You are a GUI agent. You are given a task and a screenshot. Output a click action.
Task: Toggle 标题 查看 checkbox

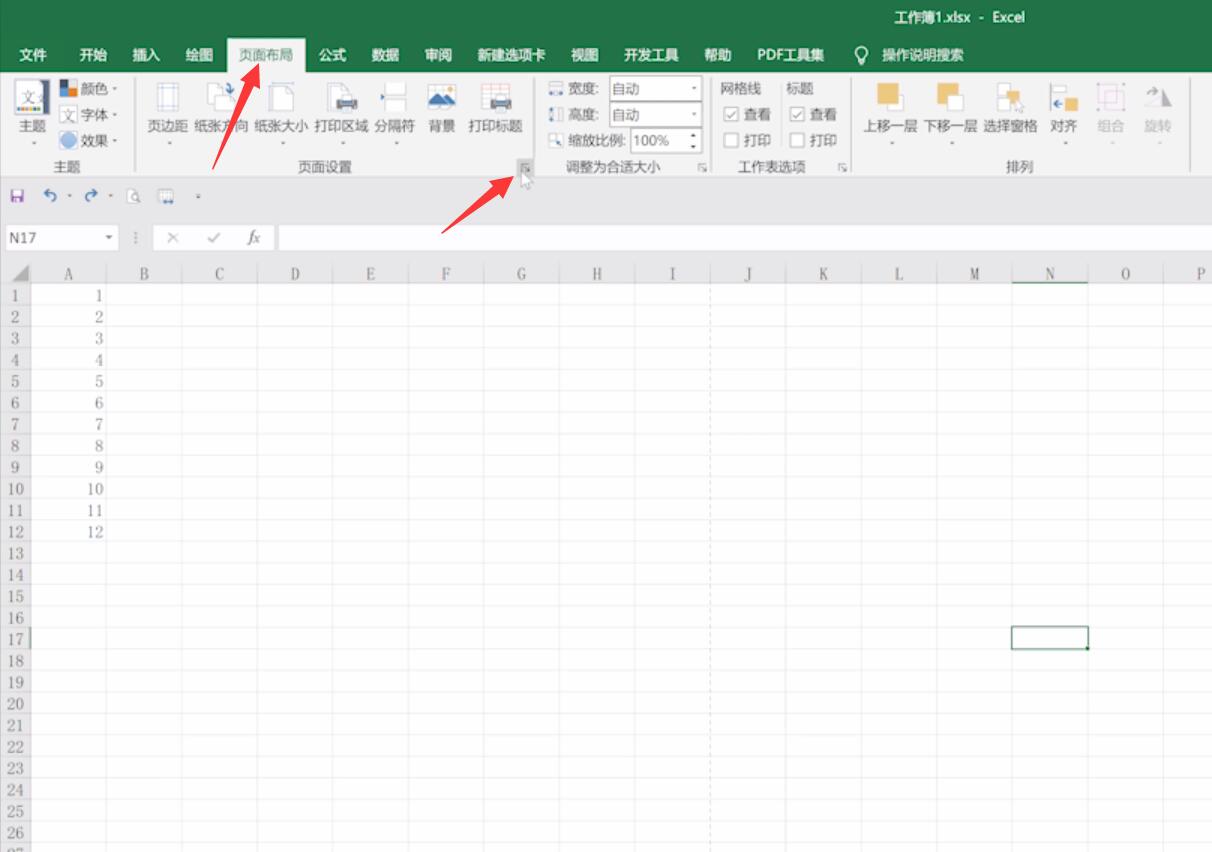point(797,115)
